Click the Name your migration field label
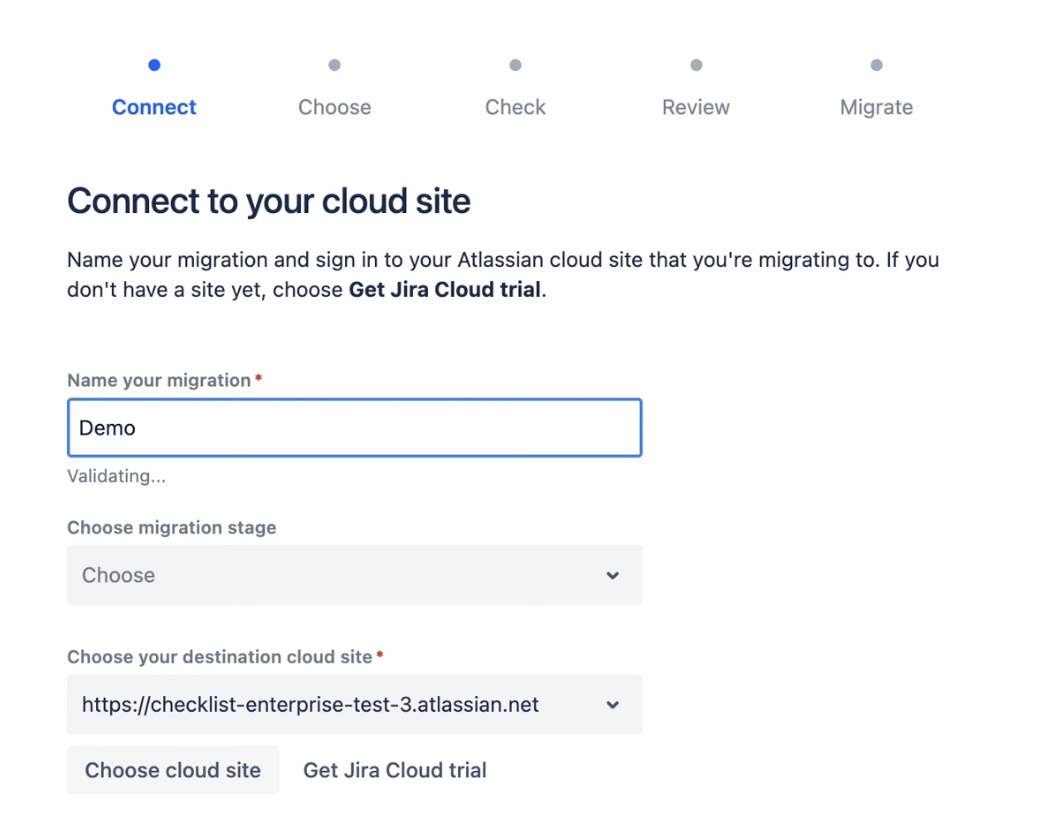The width and height of the screenshot is (1053, 826). (x=159, y=380)
